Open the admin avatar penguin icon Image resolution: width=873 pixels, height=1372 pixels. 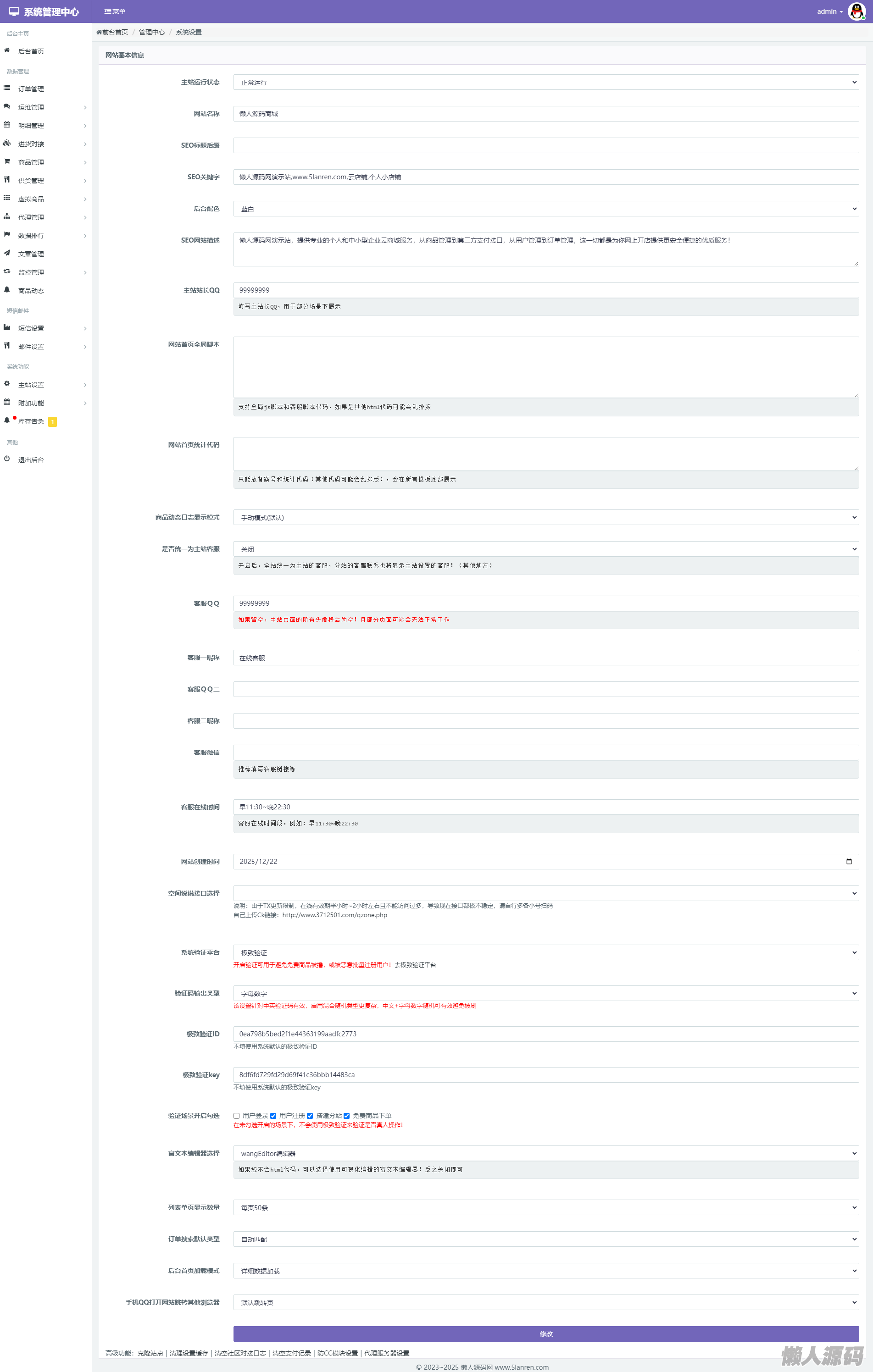(x=856, y=11)
